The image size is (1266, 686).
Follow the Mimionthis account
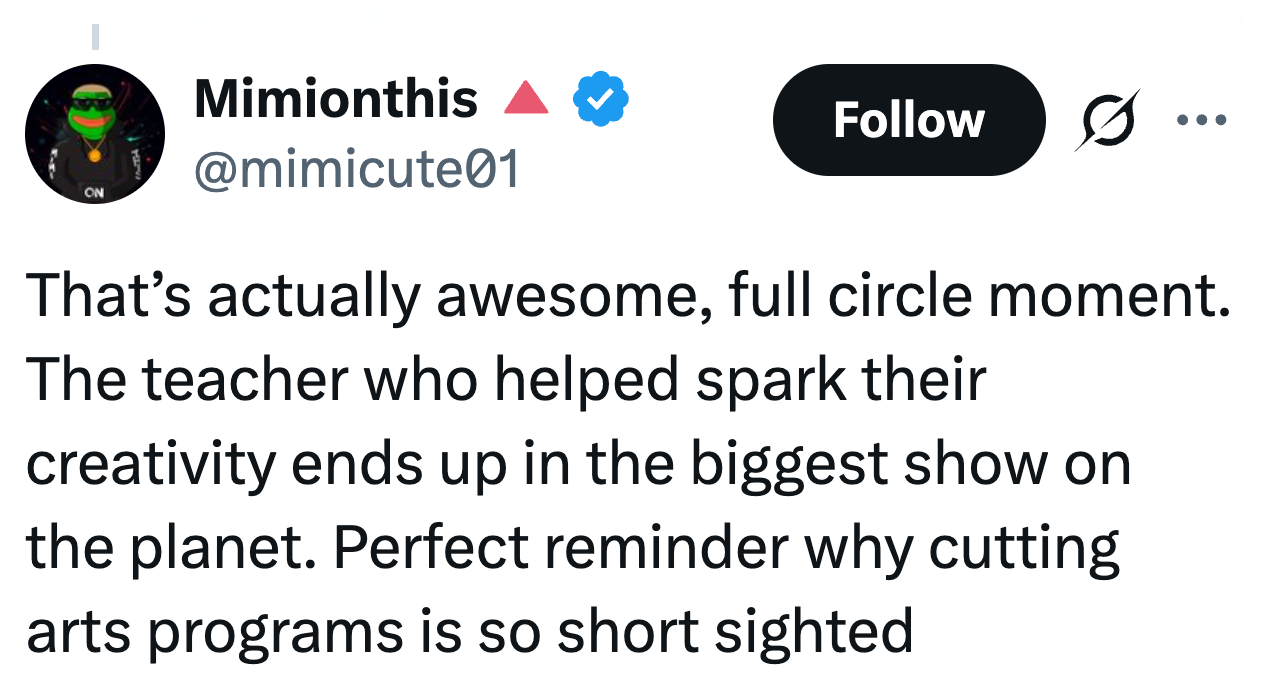tap(908, 120)
